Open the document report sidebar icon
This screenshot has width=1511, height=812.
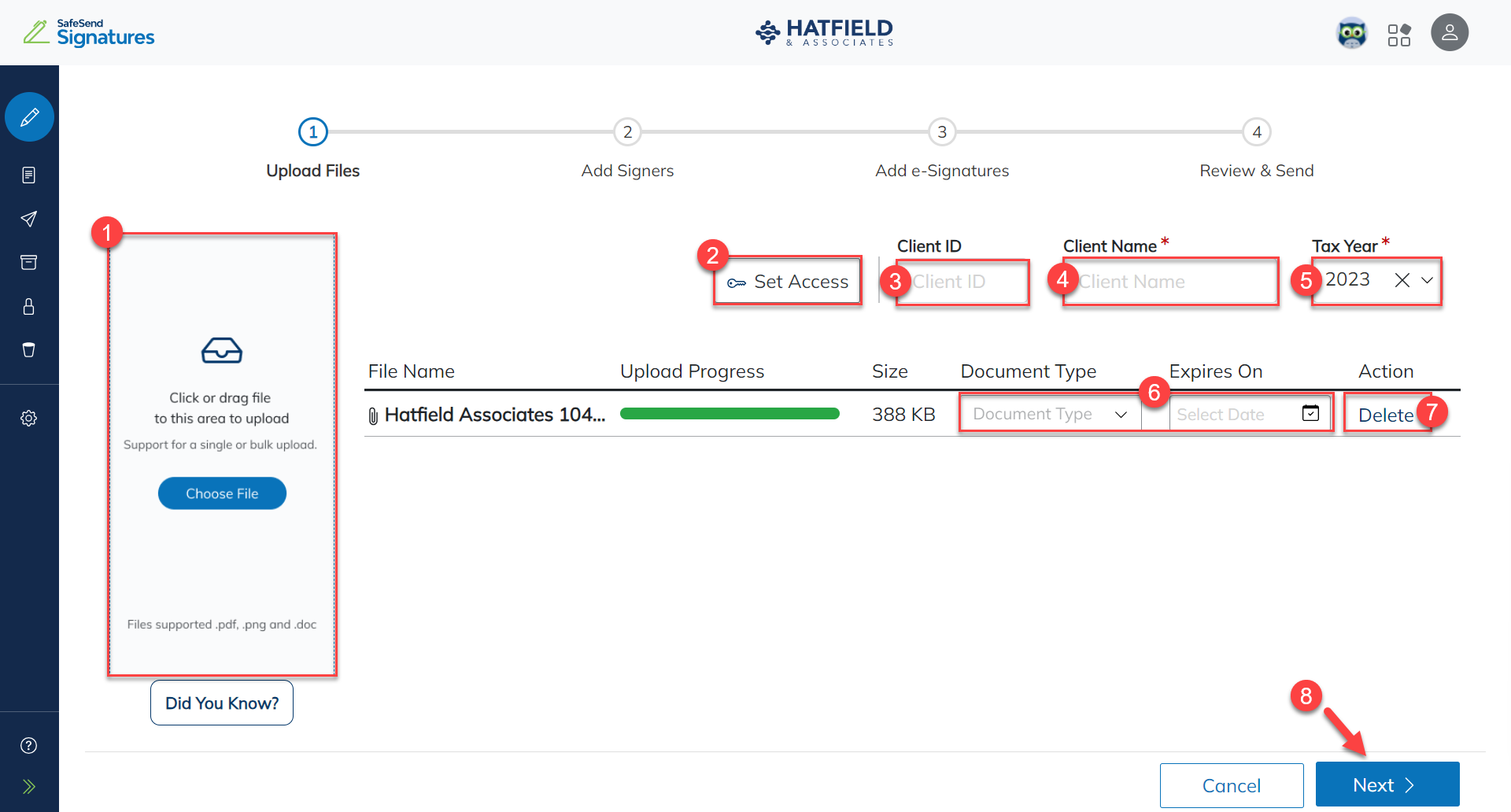click(29, 175)
